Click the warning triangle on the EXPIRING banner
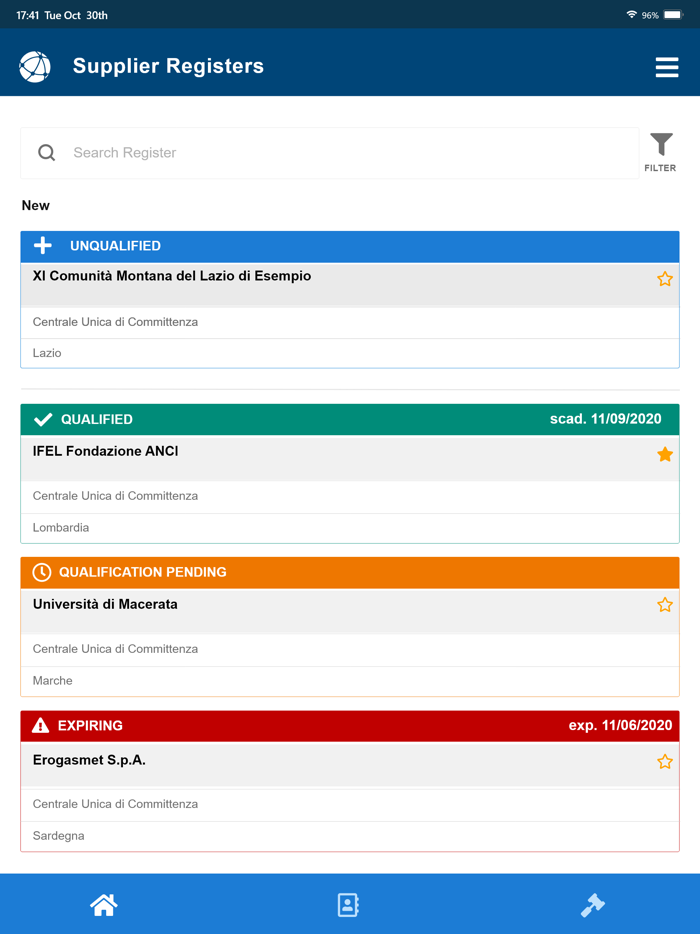Image resolution: width=700 pixels, height=934 pixels. 40,725
